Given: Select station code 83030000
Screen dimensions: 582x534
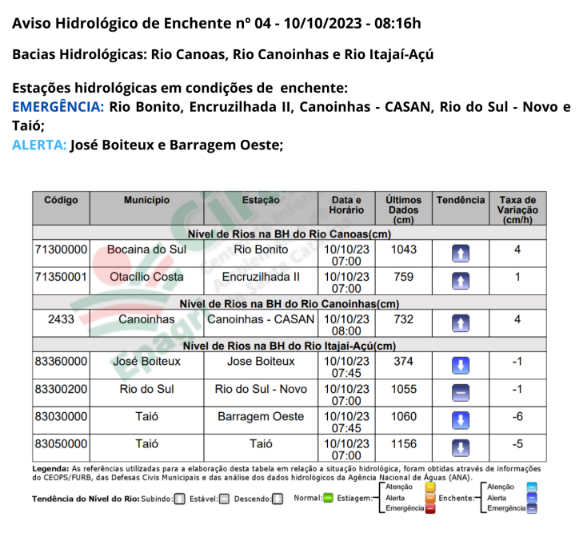Looking at the screenshot, I should pos(61,417).
